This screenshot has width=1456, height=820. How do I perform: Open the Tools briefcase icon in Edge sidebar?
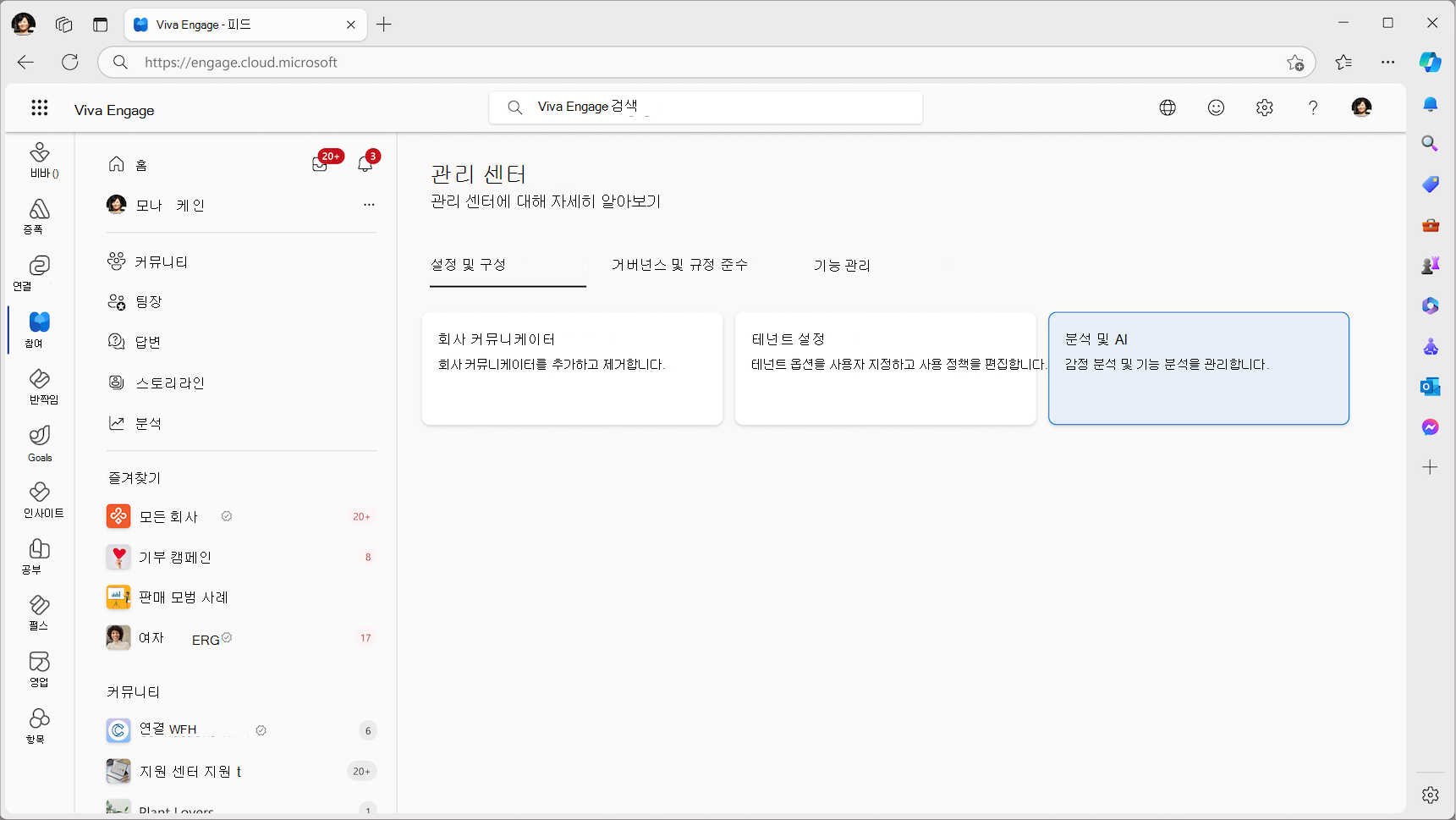(1430, 224)
